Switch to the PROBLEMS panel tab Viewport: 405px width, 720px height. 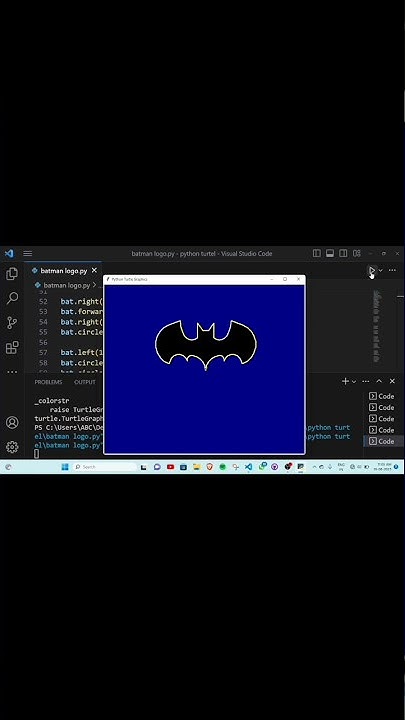(48, 382)
